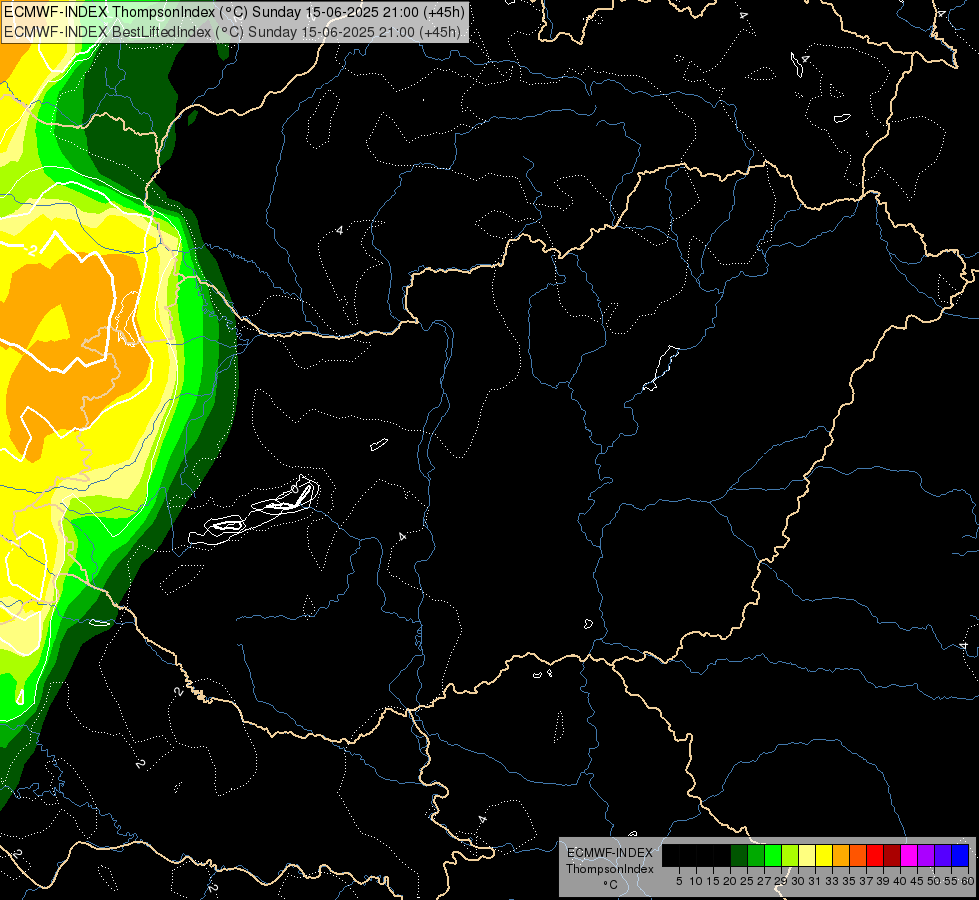Select the yellow 31-33 legend swatch
Screen dimensions: 979x900
coord(824,855)
